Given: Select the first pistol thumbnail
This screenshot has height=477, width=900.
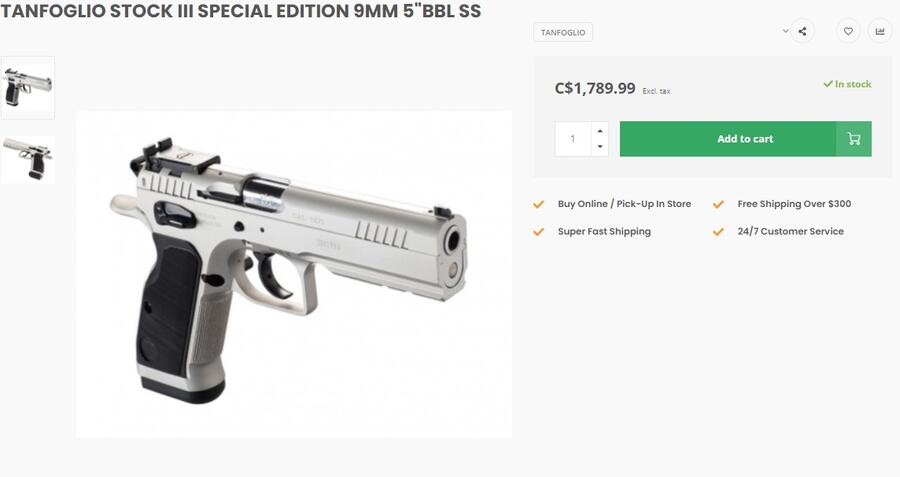Looking at the screenshot, I should point(27,87).
